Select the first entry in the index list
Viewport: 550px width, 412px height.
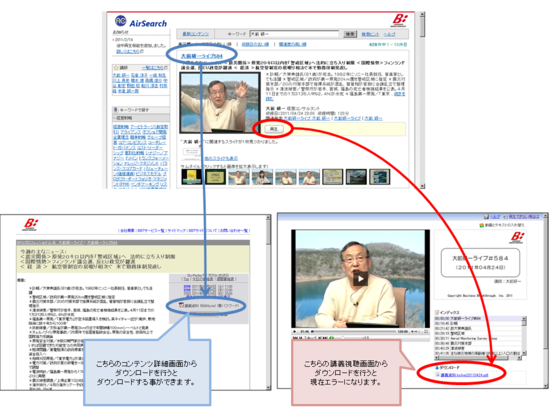pyautogui.click(x=478, y=319)
